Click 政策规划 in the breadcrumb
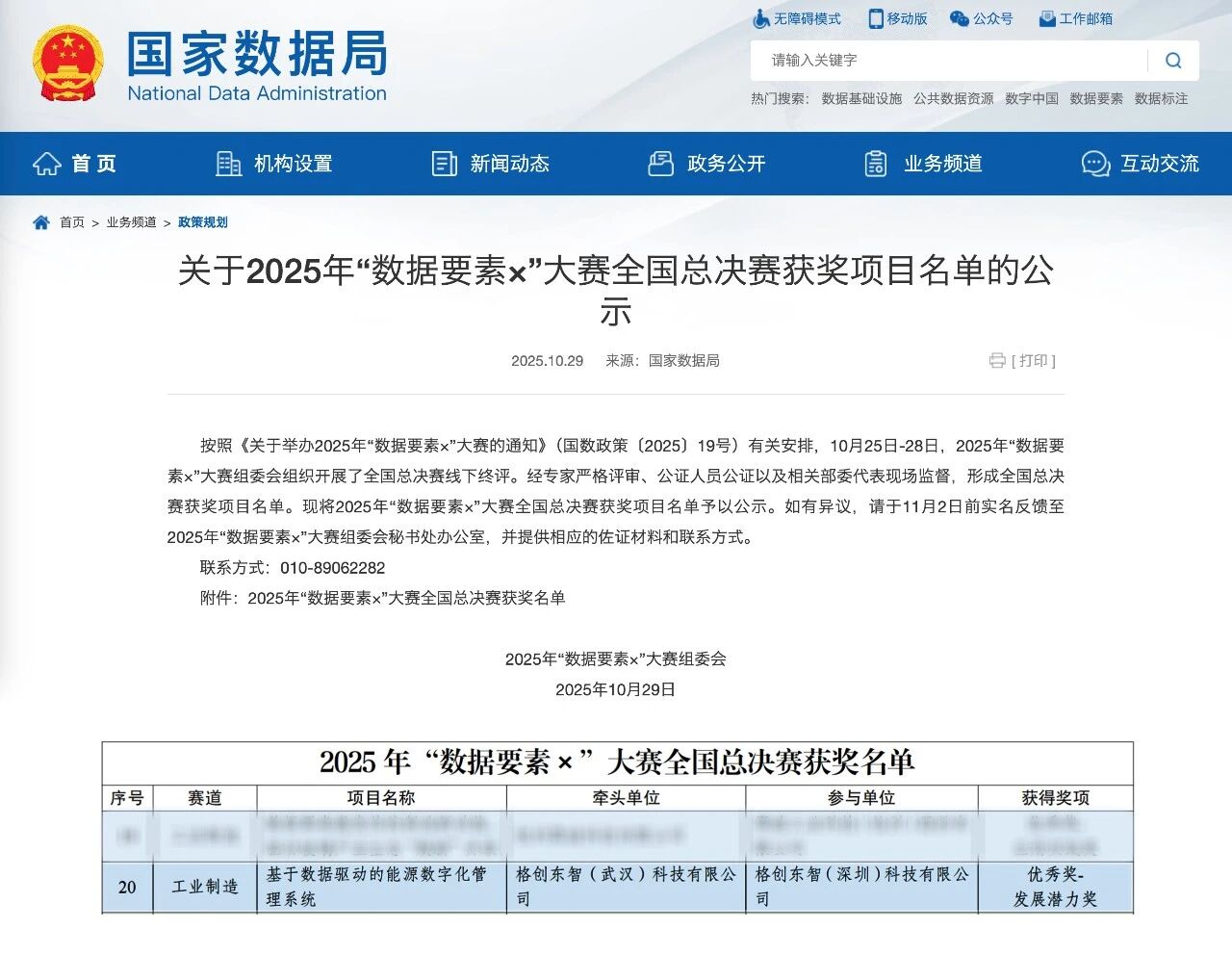Image resolution: width=1232 pixels, height=955 pixels. (x=203, y=222)
